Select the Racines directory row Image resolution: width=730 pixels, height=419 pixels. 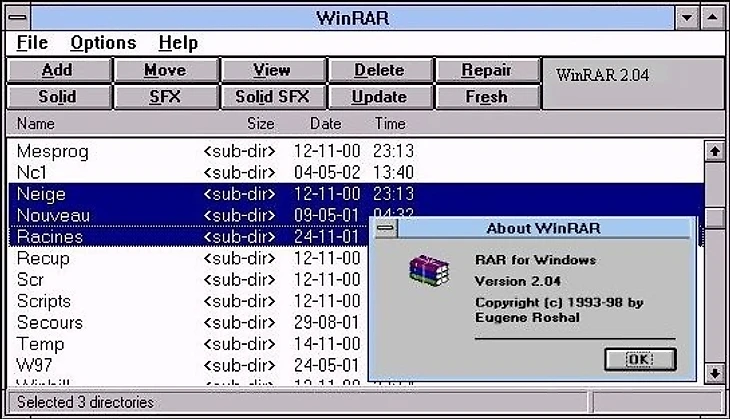(x=356, y=237)
